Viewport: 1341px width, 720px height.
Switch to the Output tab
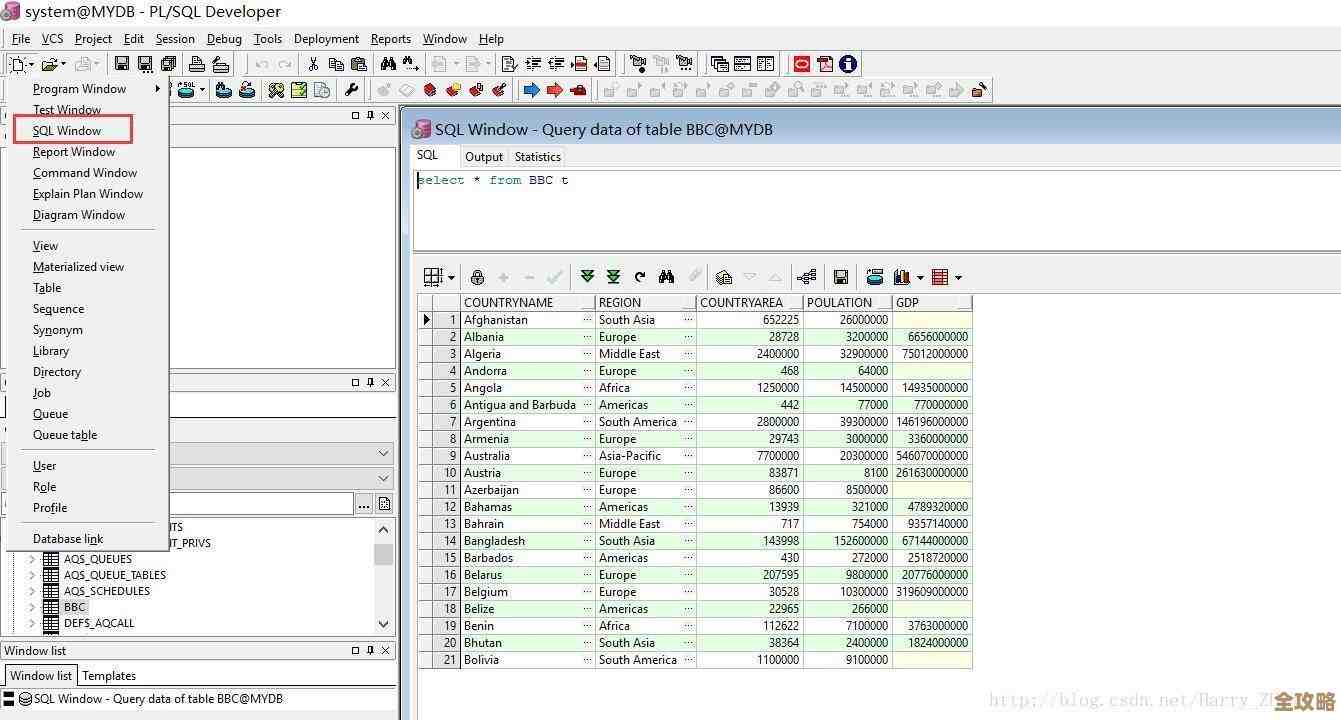coord(484,156)
